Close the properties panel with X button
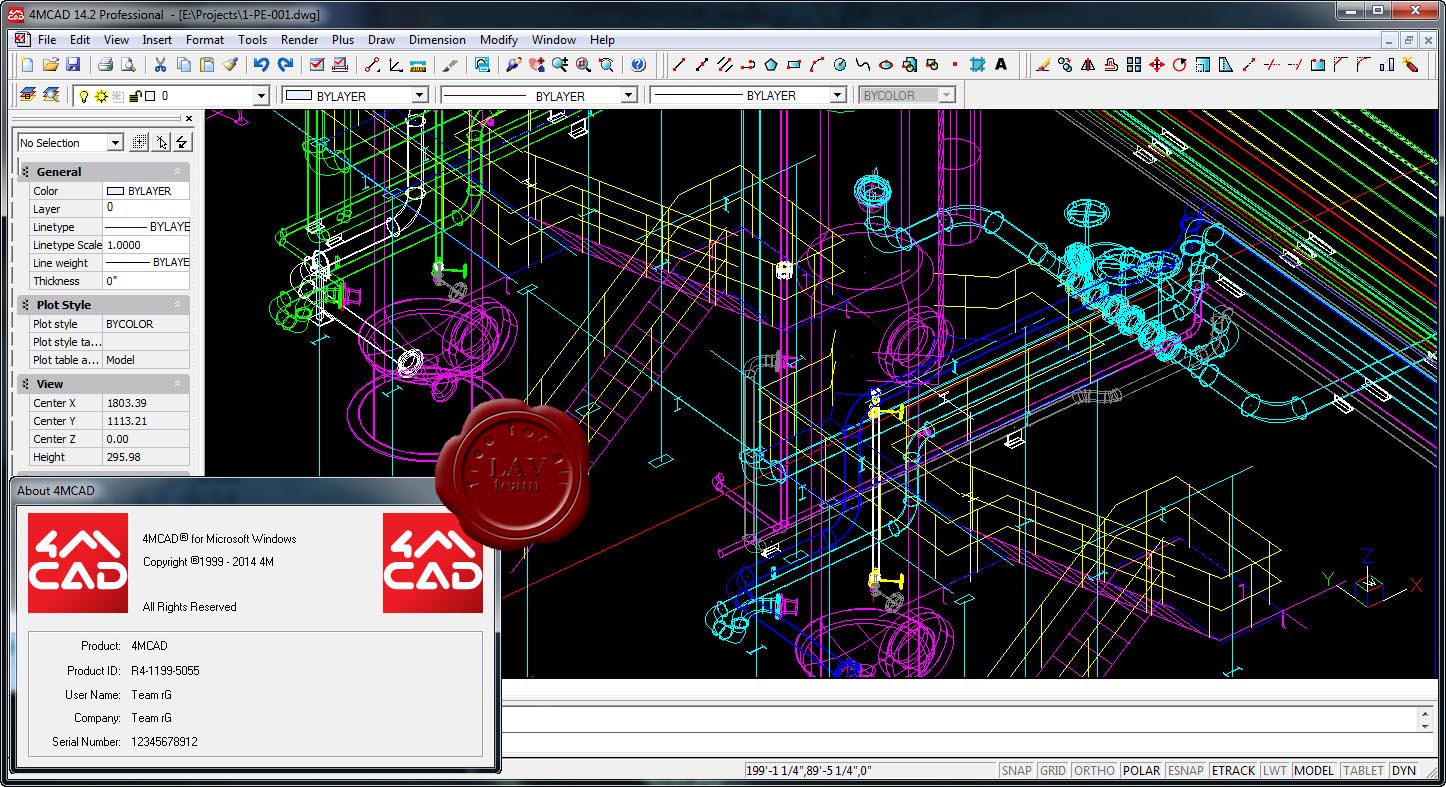 coord(189,118)
